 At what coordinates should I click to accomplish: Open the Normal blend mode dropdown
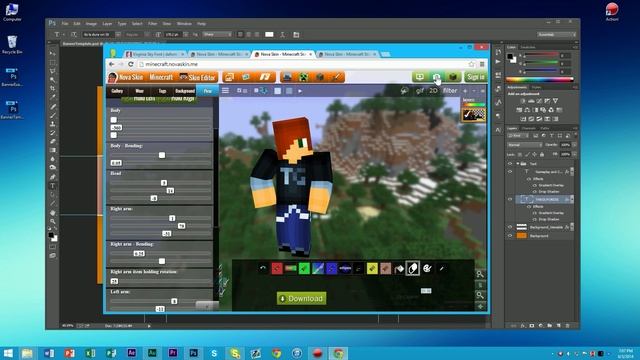(x=524, y=145)
